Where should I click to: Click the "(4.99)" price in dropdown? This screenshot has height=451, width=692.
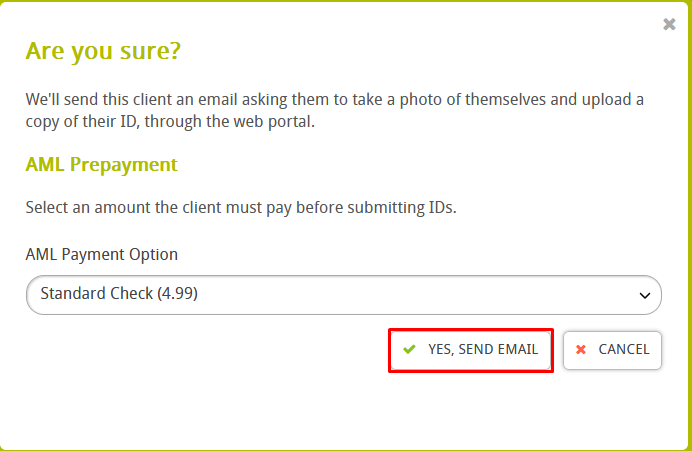pyautogui.click(x=184, y=295)
